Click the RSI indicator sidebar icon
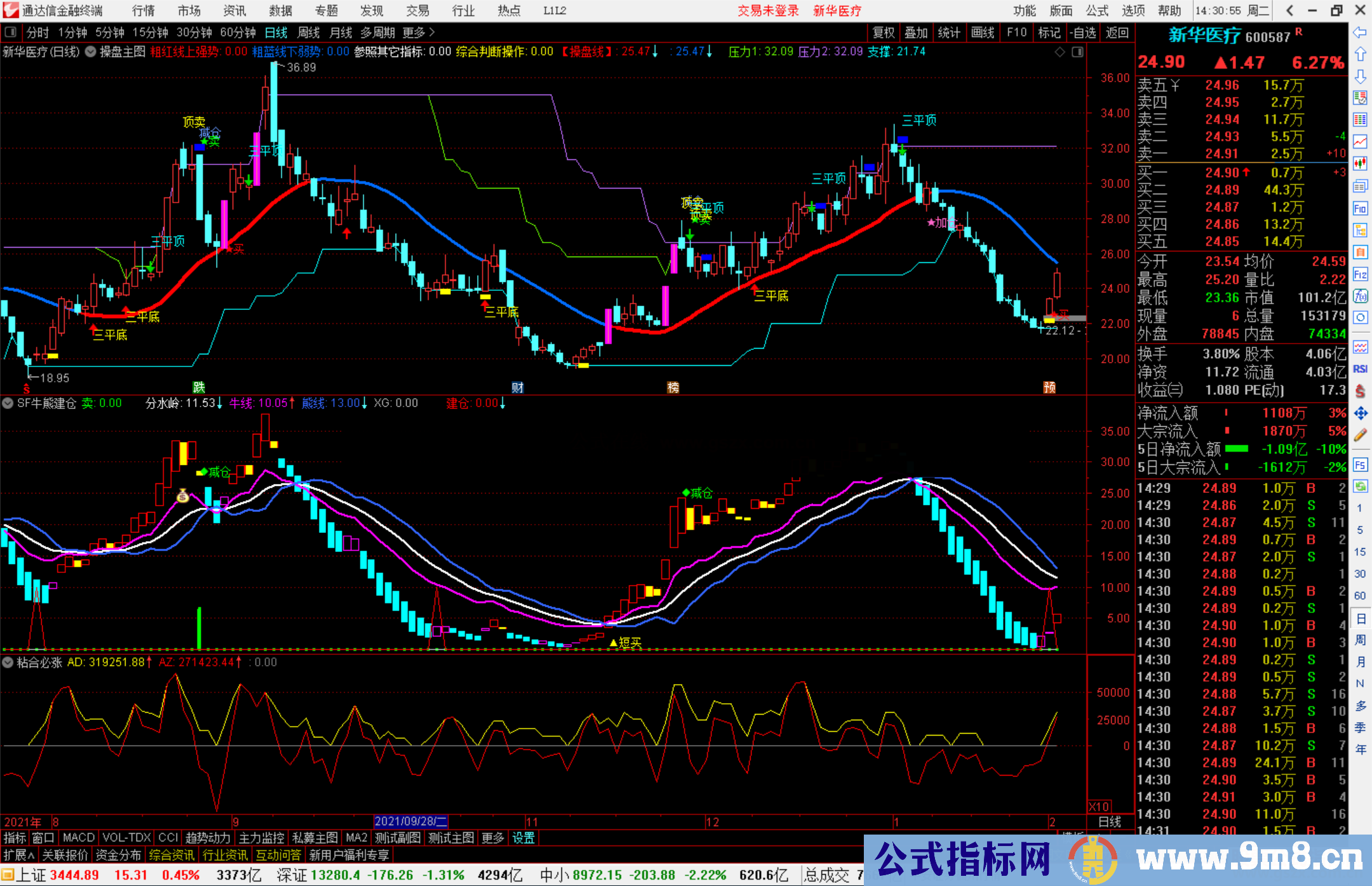1372x886 pixels. click(x=1360, y=369)
